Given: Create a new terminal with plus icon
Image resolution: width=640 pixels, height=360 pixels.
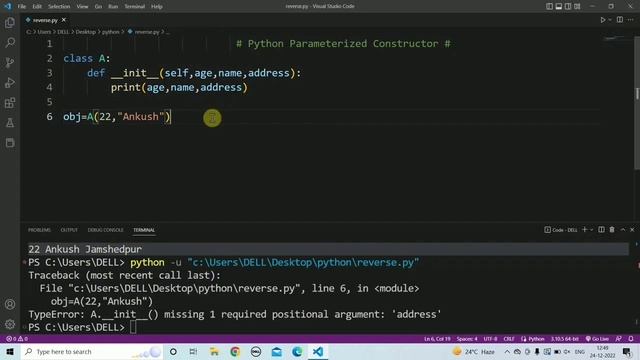Looking at the screenshot, I should pos(584,230).
